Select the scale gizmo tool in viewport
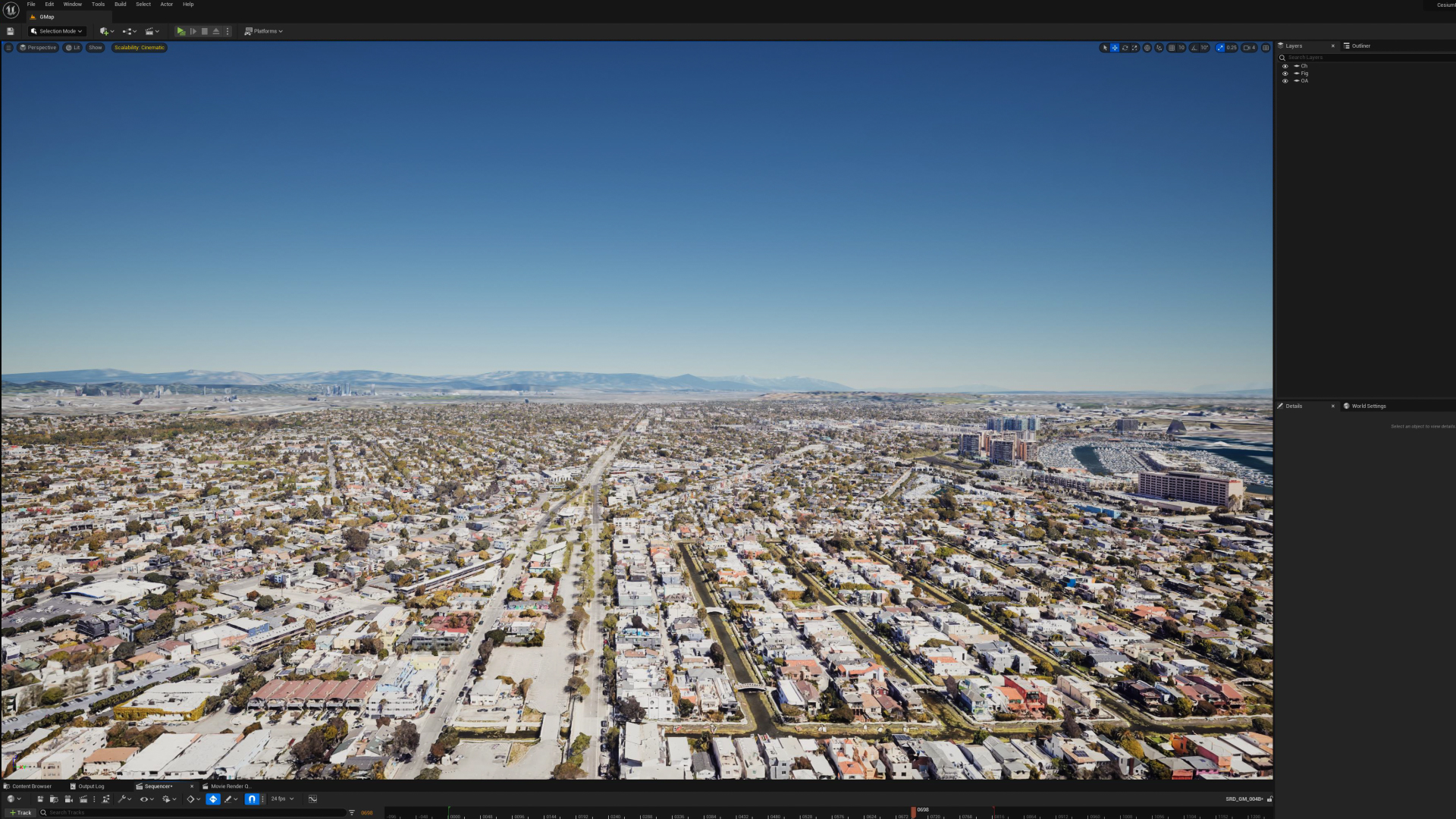The width and height of the screenshot is (1456, 819). click(x=1134, y=48)
